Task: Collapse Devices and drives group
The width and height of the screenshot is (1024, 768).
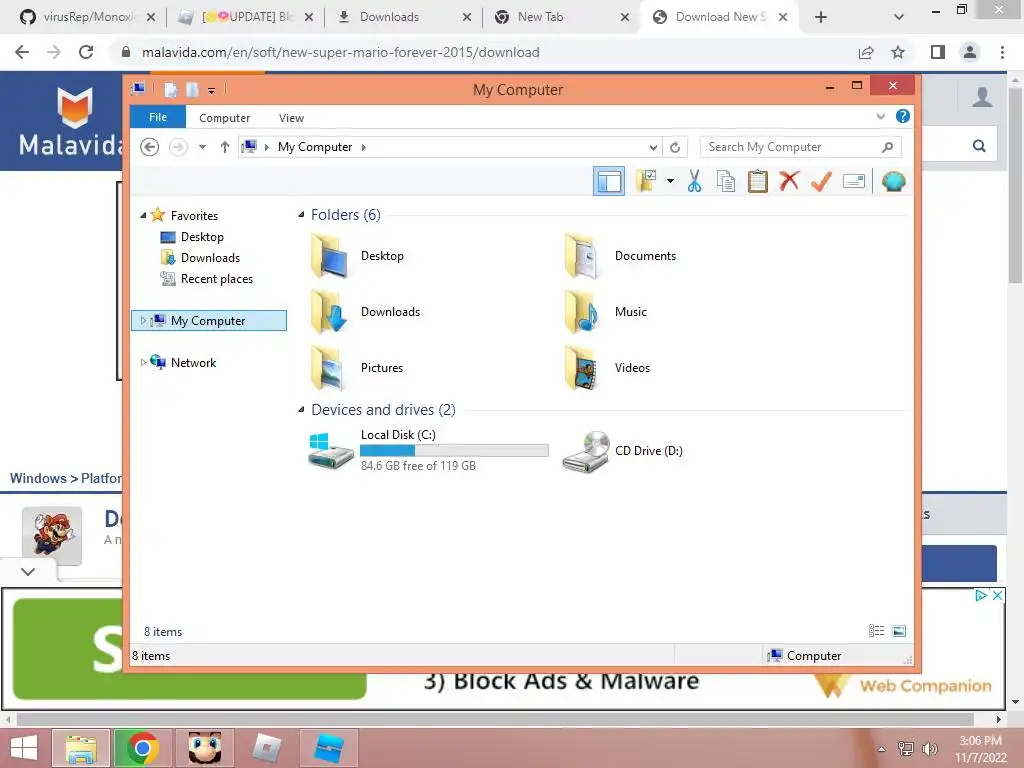Action: pos(301,409)
